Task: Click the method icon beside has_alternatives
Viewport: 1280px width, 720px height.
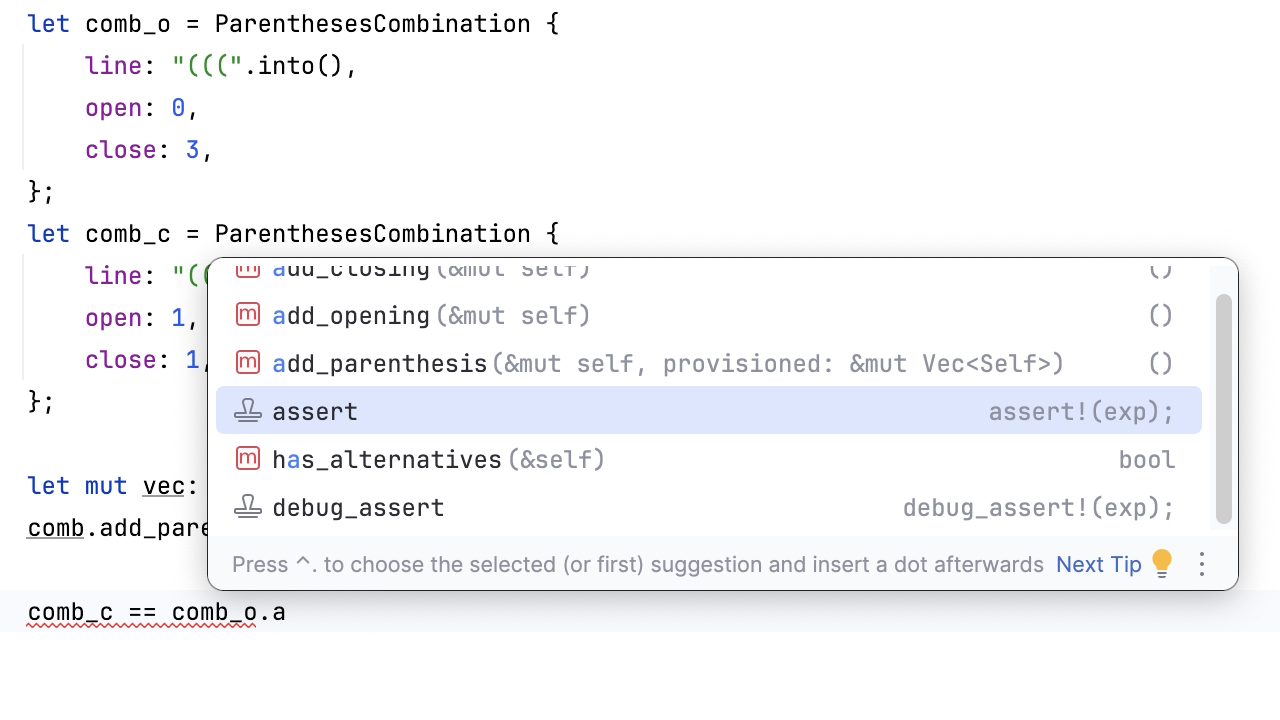Action: (x=248, y=459)
